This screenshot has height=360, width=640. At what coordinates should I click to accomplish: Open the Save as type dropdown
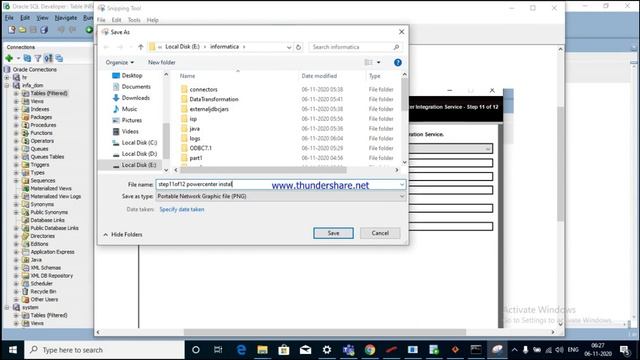coord(402,196)
